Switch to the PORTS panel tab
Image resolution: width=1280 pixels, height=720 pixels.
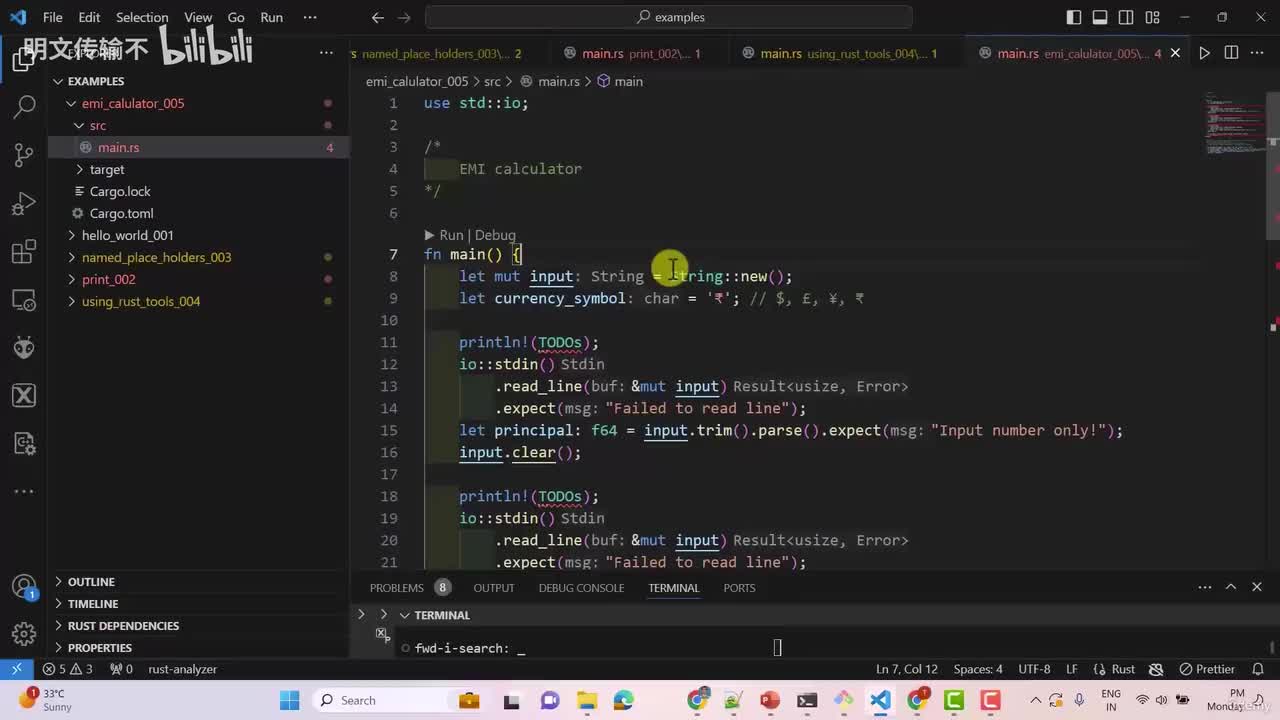[739, 588]
